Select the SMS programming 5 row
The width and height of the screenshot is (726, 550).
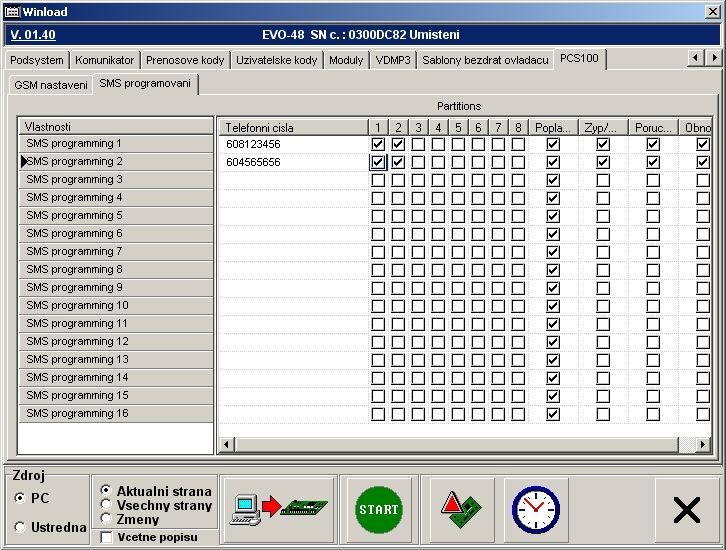[x=115, y=216]
